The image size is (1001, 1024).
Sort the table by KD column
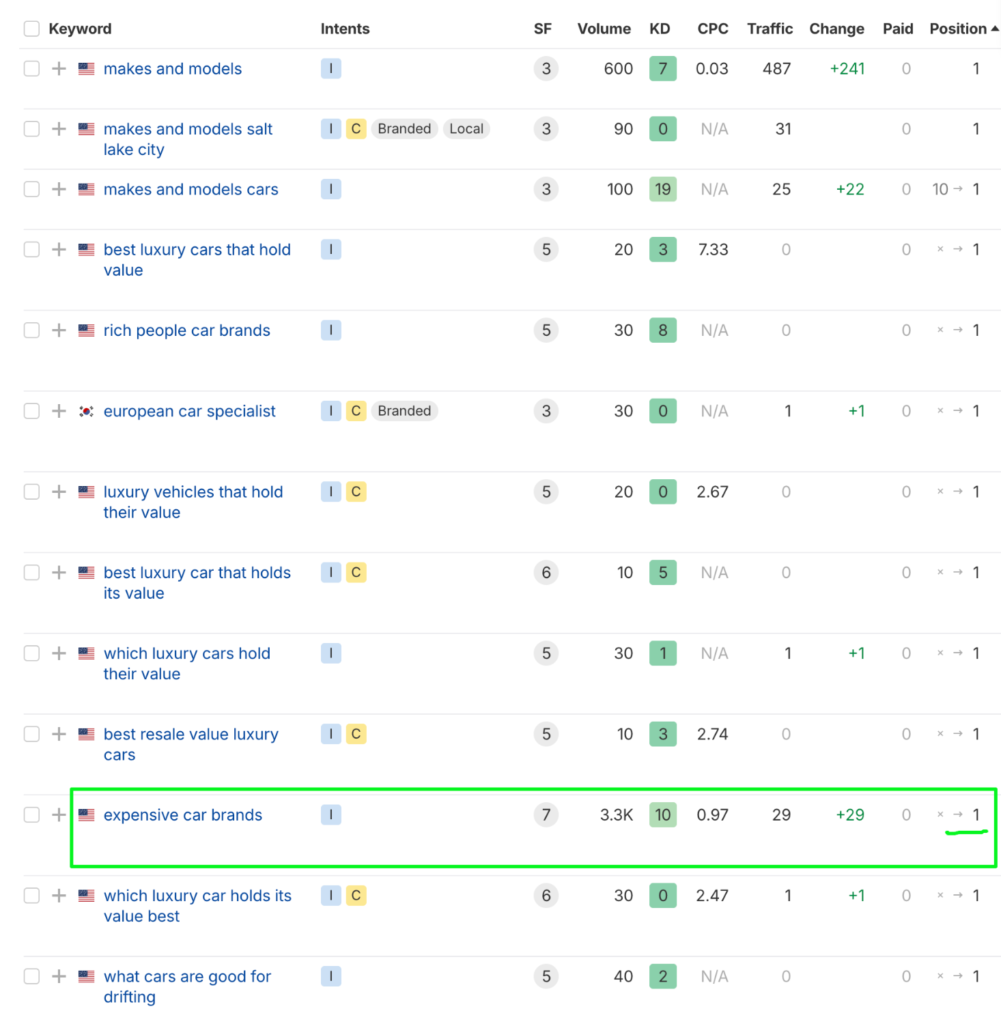660,29
